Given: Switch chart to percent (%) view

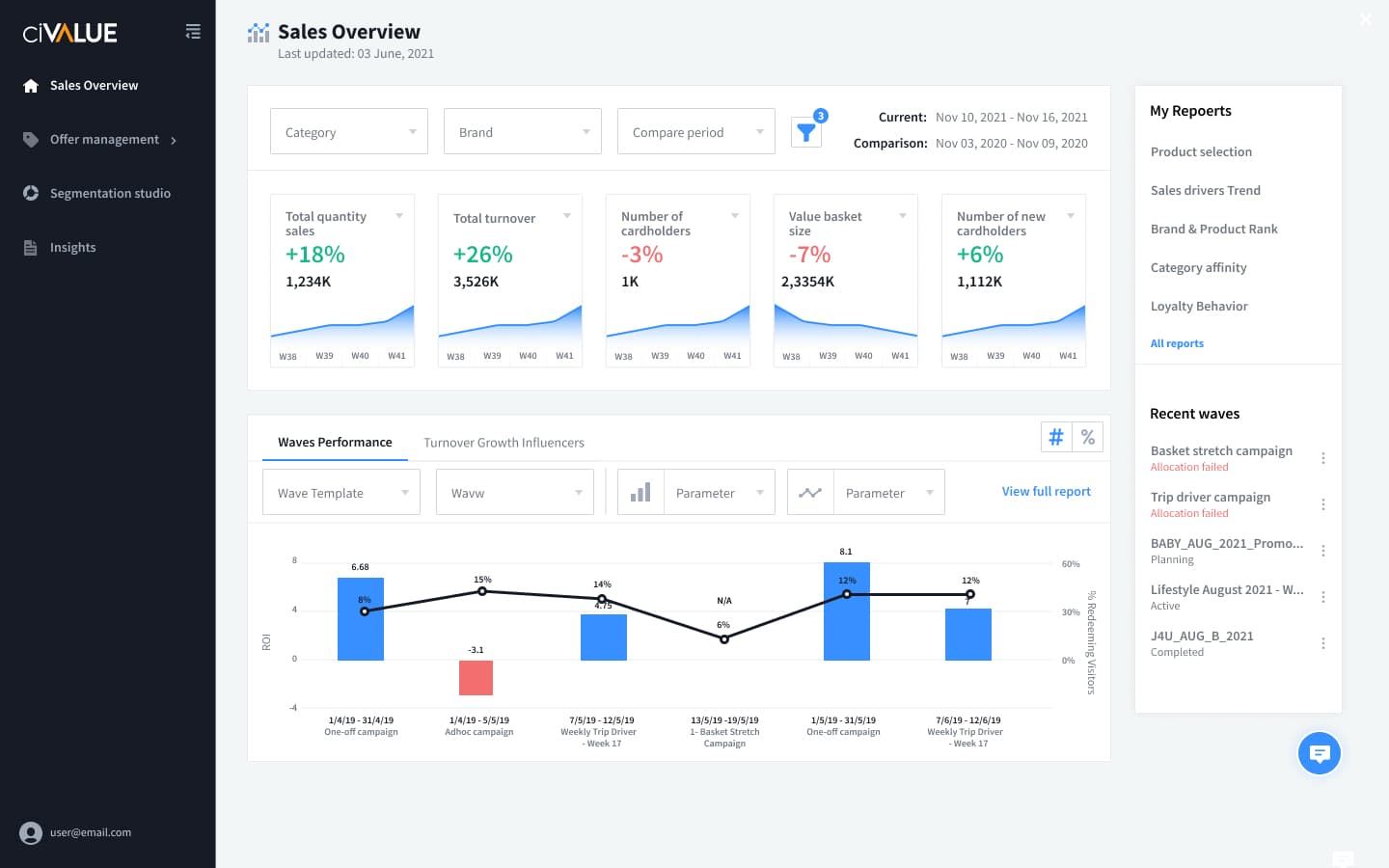Looking at the screenshot, I should click(1087, 438).
